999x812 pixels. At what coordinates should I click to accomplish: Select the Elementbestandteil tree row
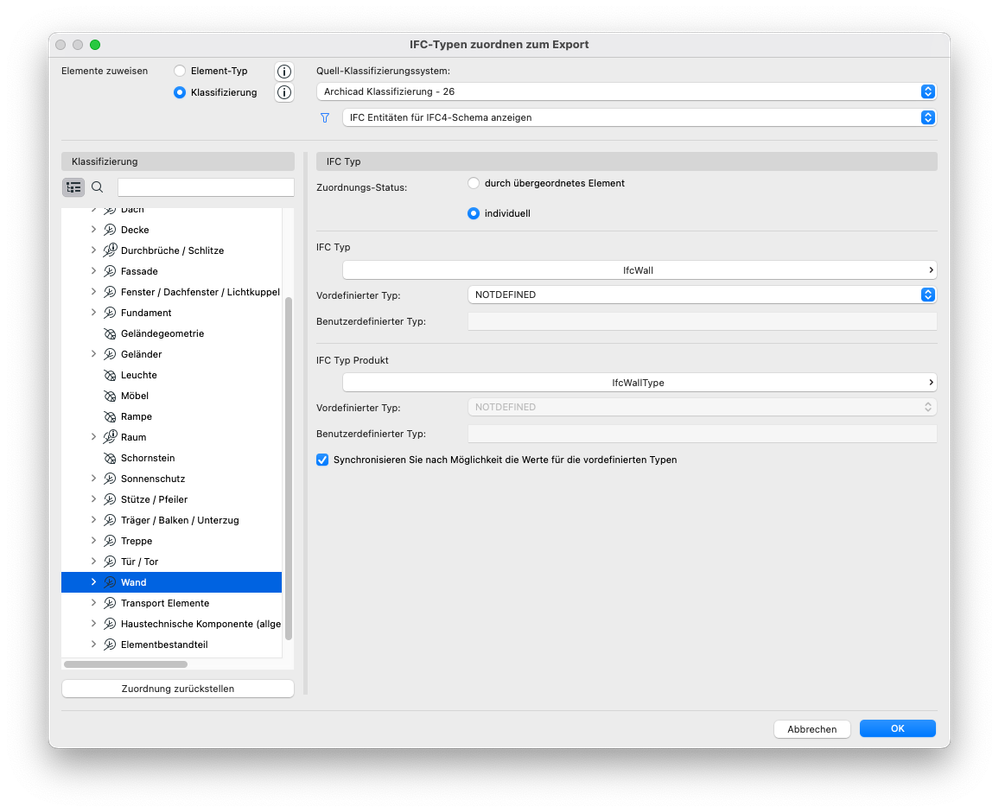point(171,644)
